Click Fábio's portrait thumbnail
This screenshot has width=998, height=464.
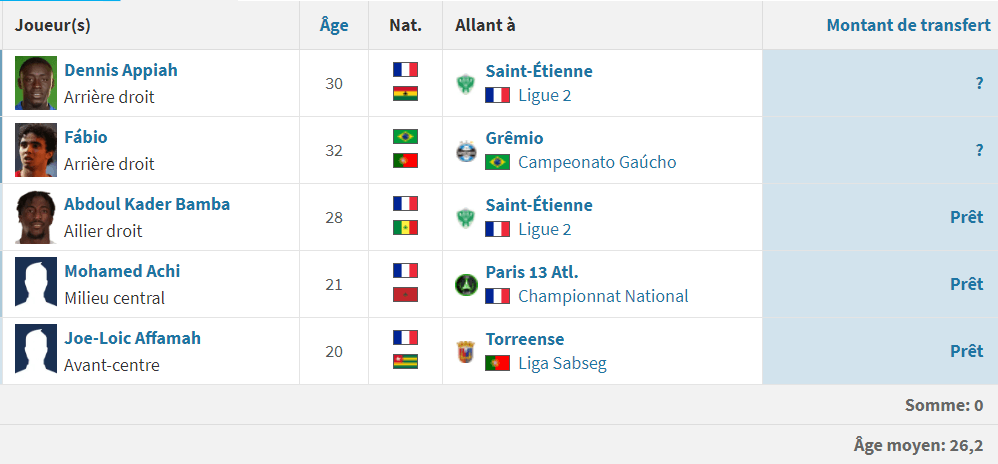tap(36, 150)
